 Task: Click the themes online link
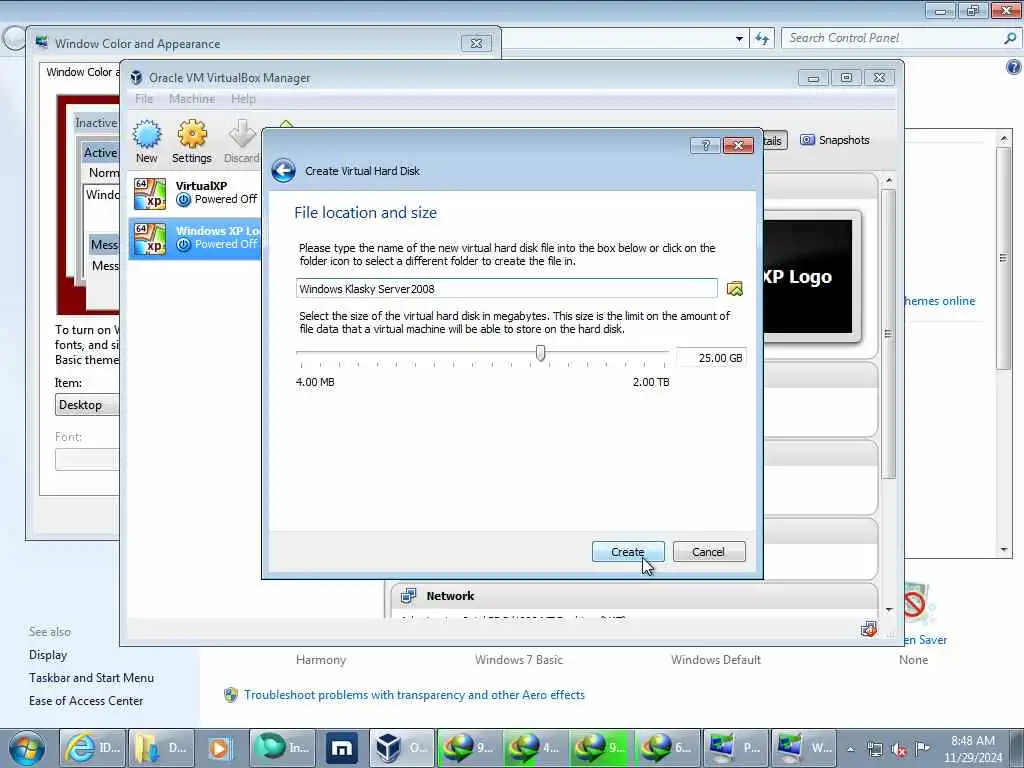coord(940,301)
